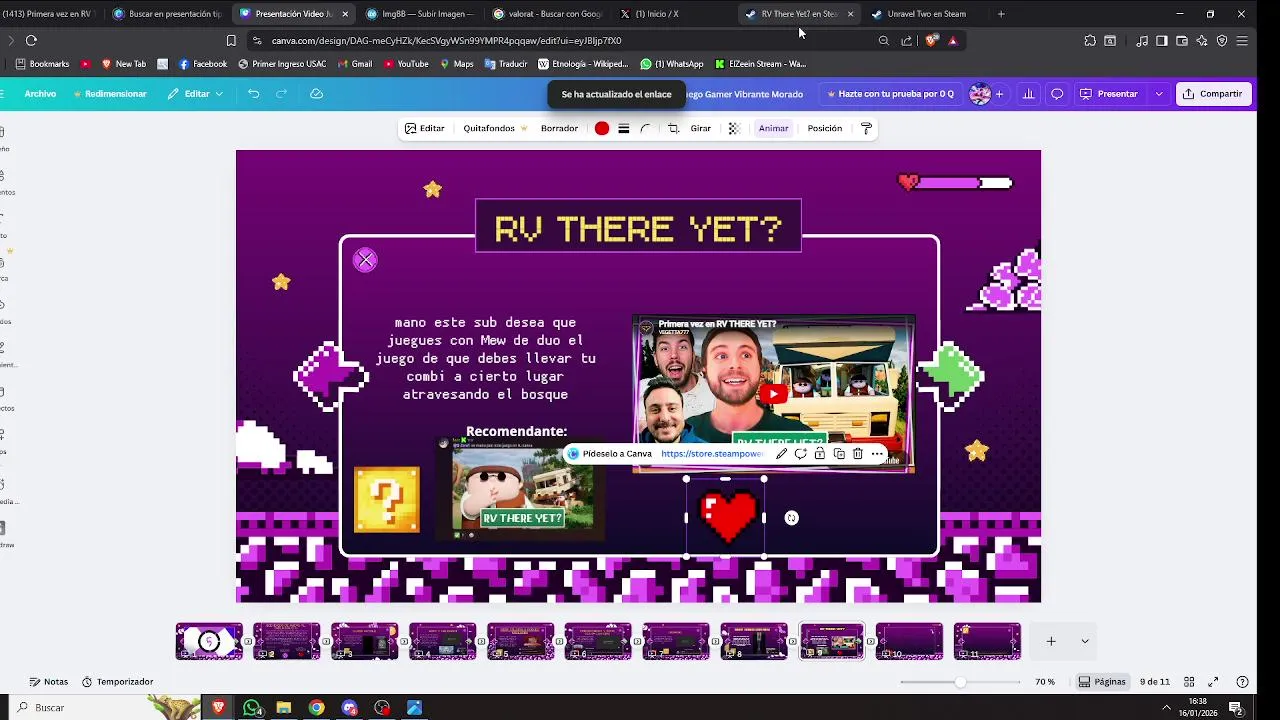Viewport: 1280px width, 720px height.
Task: Click the cloud save status icon
Action: pyautogui.click(x=316, y=94)
